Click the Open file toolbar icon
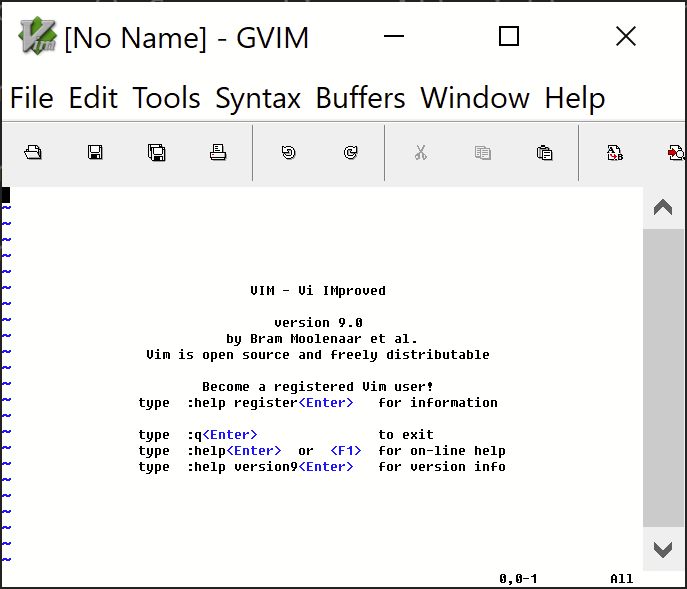 point(33,153)
